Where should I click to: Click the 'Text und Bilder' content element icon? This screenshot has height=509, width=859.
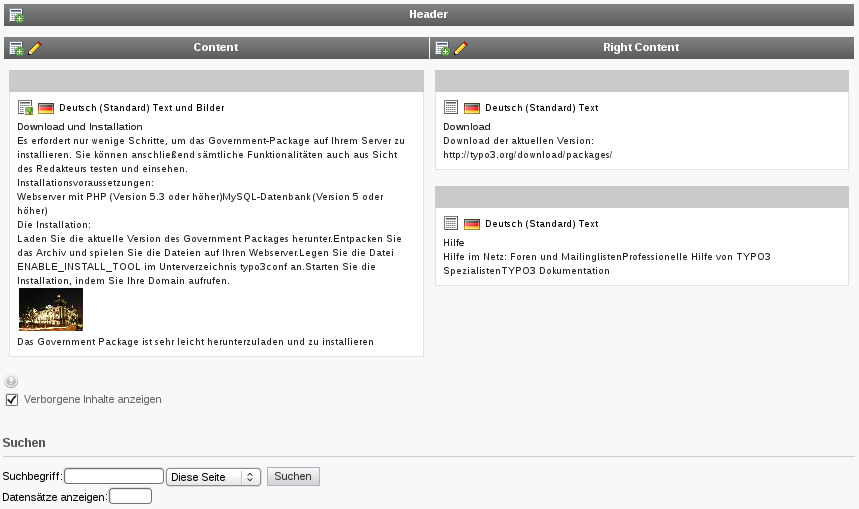(25, 108)
